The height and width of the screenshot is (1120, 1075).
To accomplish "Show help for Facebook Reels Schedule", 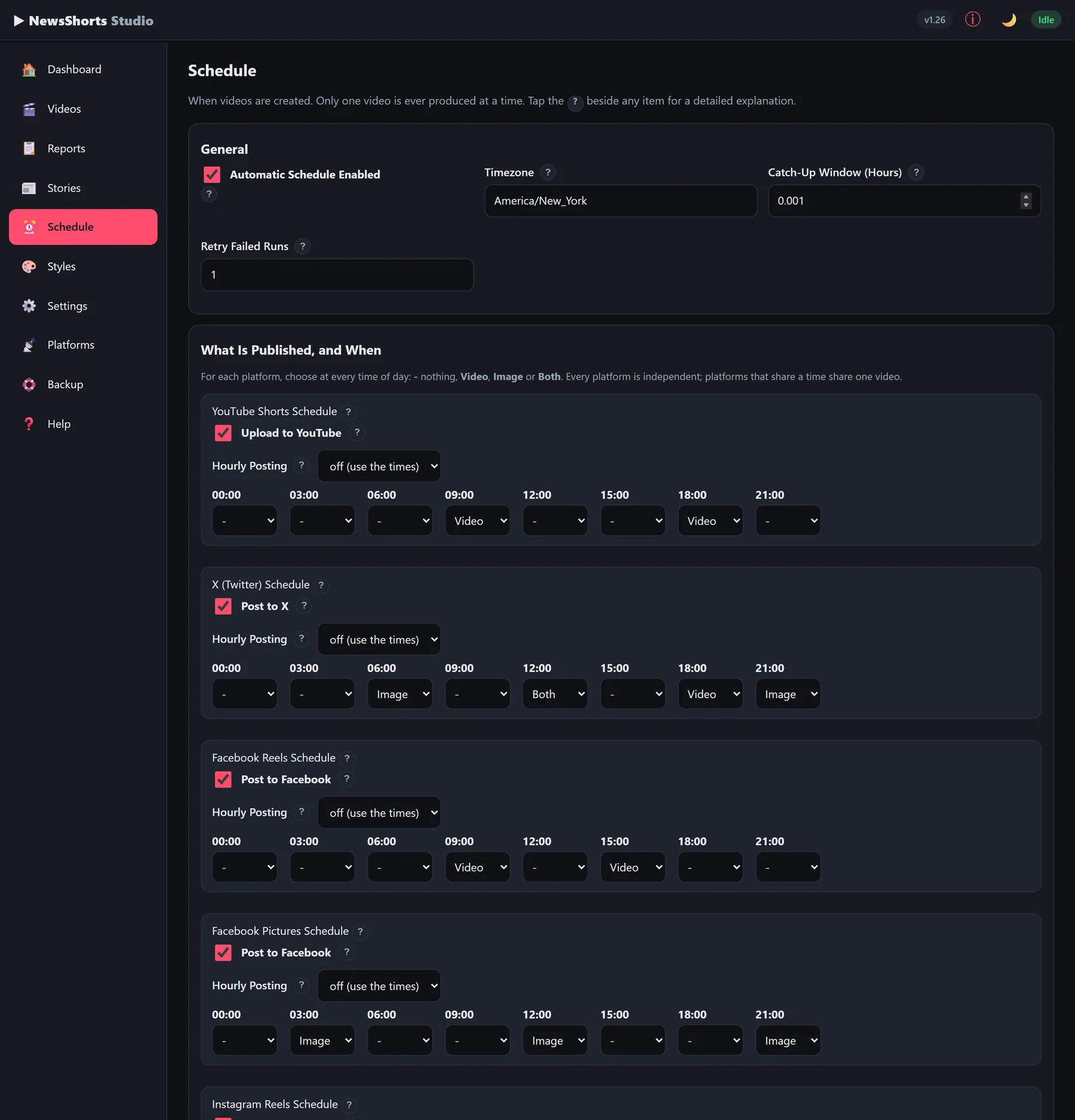I will click(x=346, y=758).
